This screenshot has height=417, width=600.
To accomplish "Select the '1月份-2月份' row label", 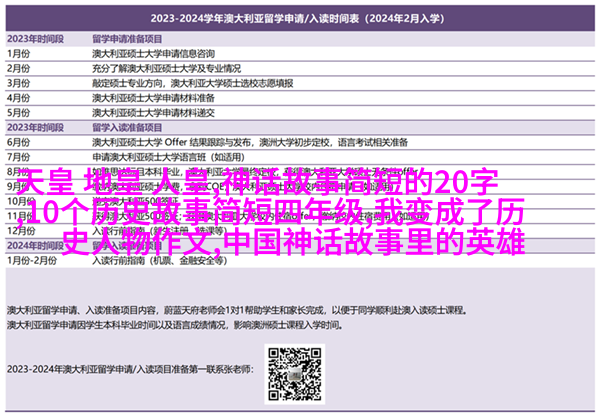I will tap(32, 261).
